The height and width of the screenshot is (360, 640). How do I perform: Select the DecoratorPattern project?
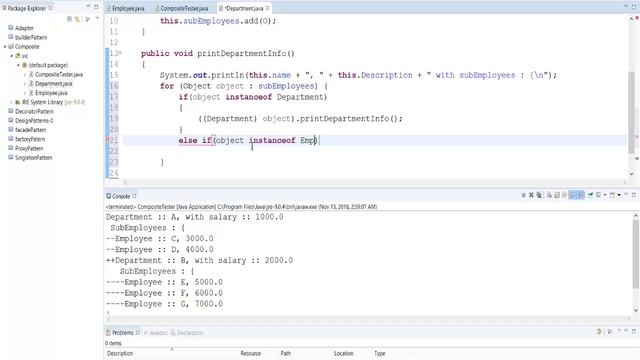pos(34,111)
